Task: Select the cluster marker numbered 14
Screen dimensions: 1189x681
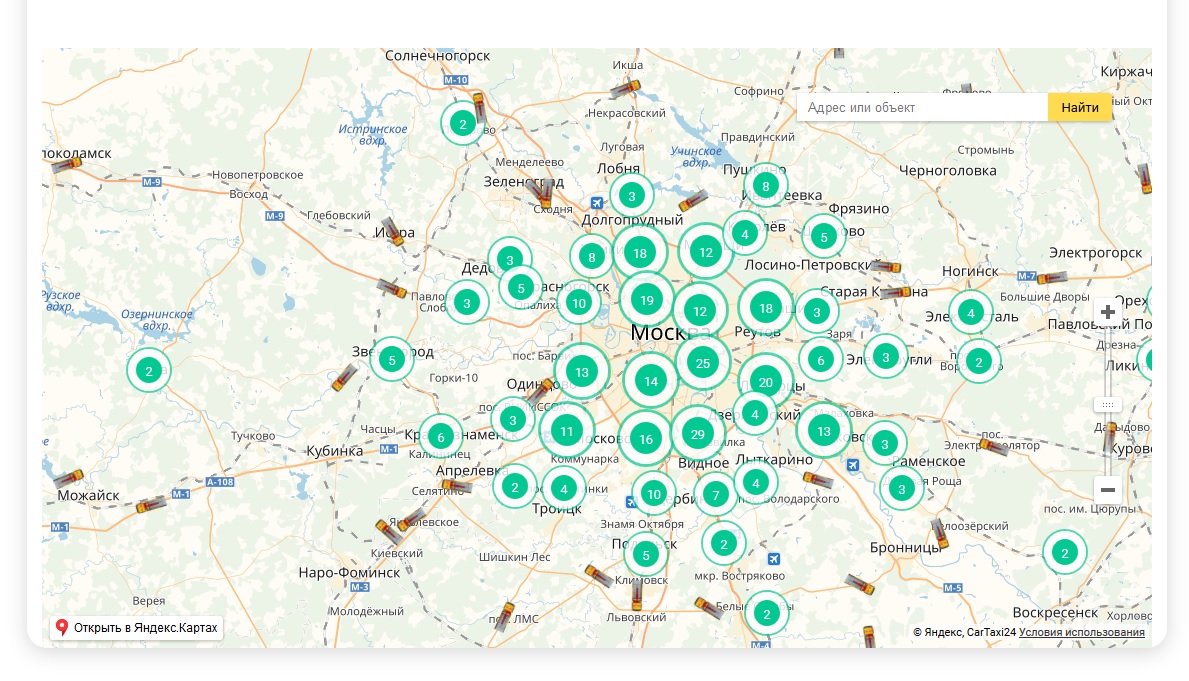Action: [651, 380]
